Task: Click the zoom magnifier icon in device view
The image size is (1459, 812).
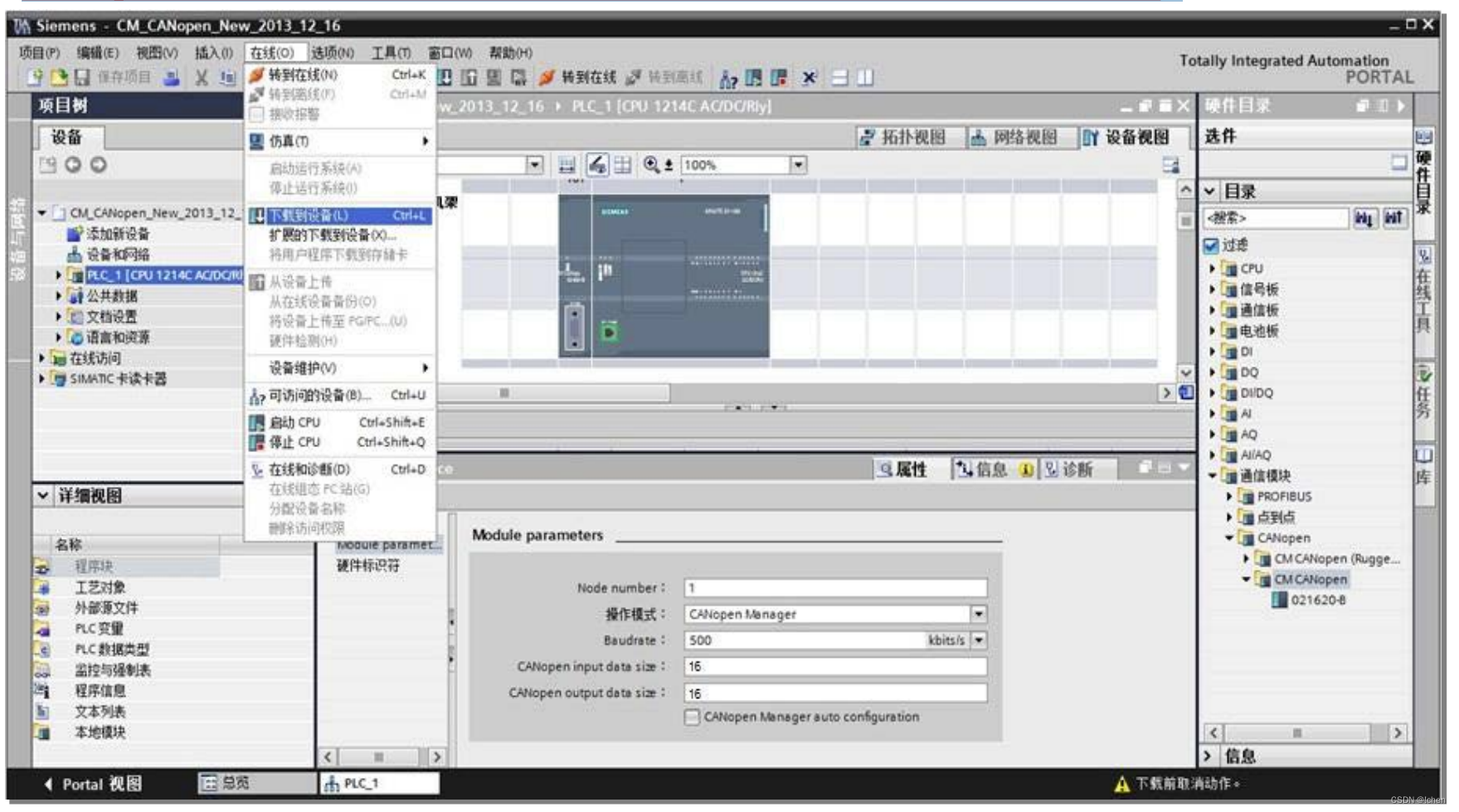Action: [651, 164]
